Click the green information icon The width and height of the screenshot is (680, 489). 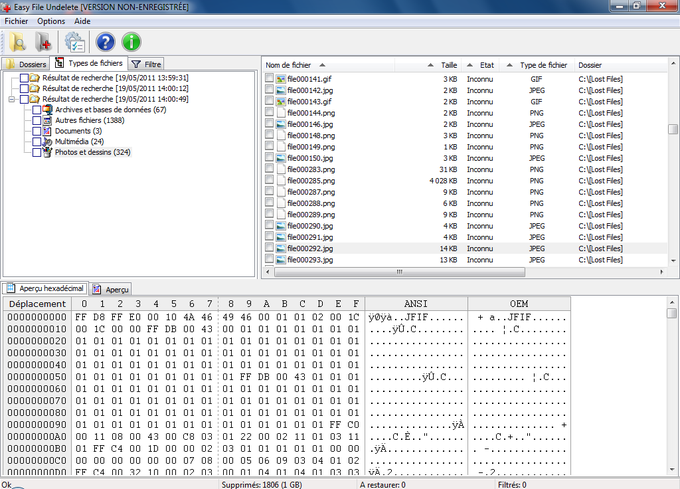tap(131, 42)
